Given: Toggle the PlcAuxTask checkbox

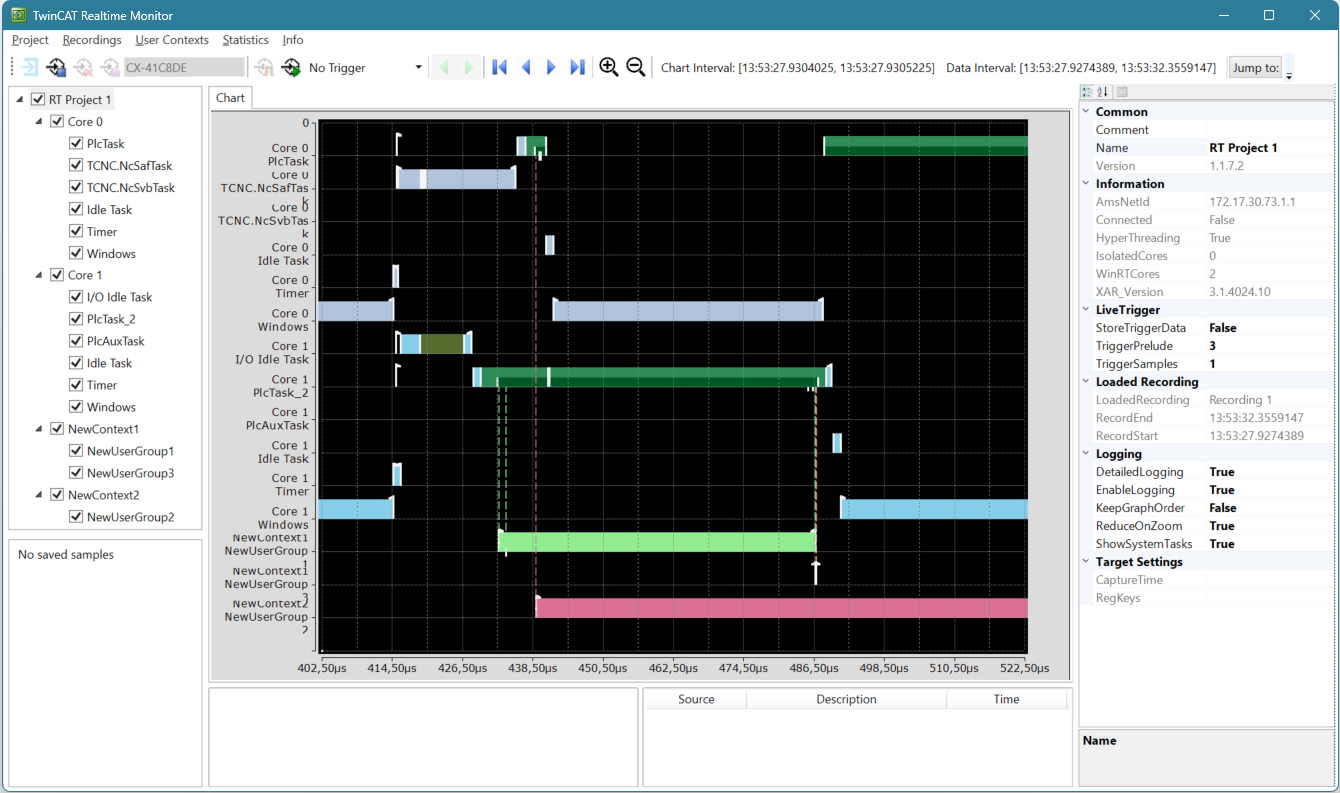Looking at the screenshot, I should [x=76, y=341].
